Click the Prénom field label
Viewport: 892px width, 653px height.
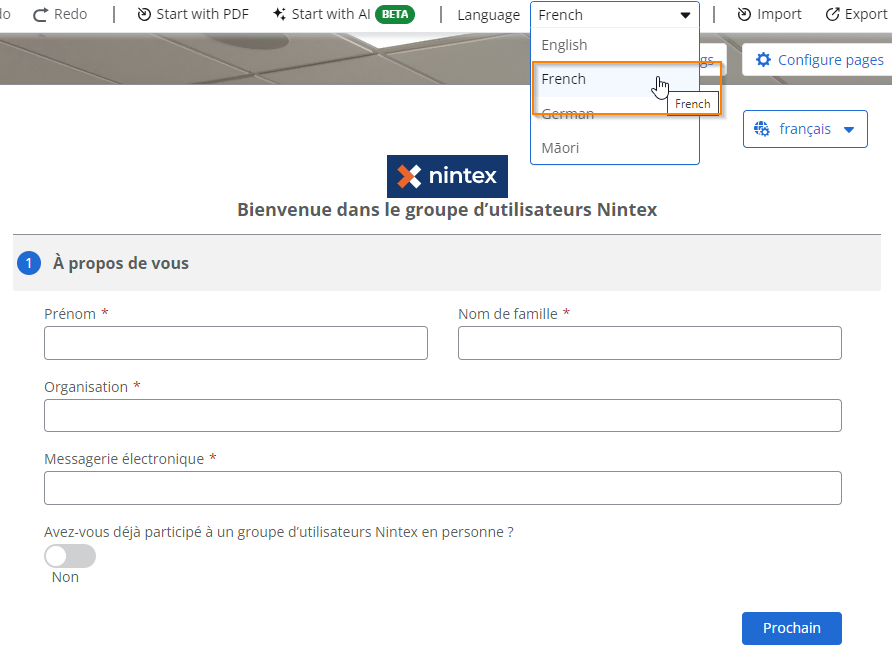tap(70, 314)
